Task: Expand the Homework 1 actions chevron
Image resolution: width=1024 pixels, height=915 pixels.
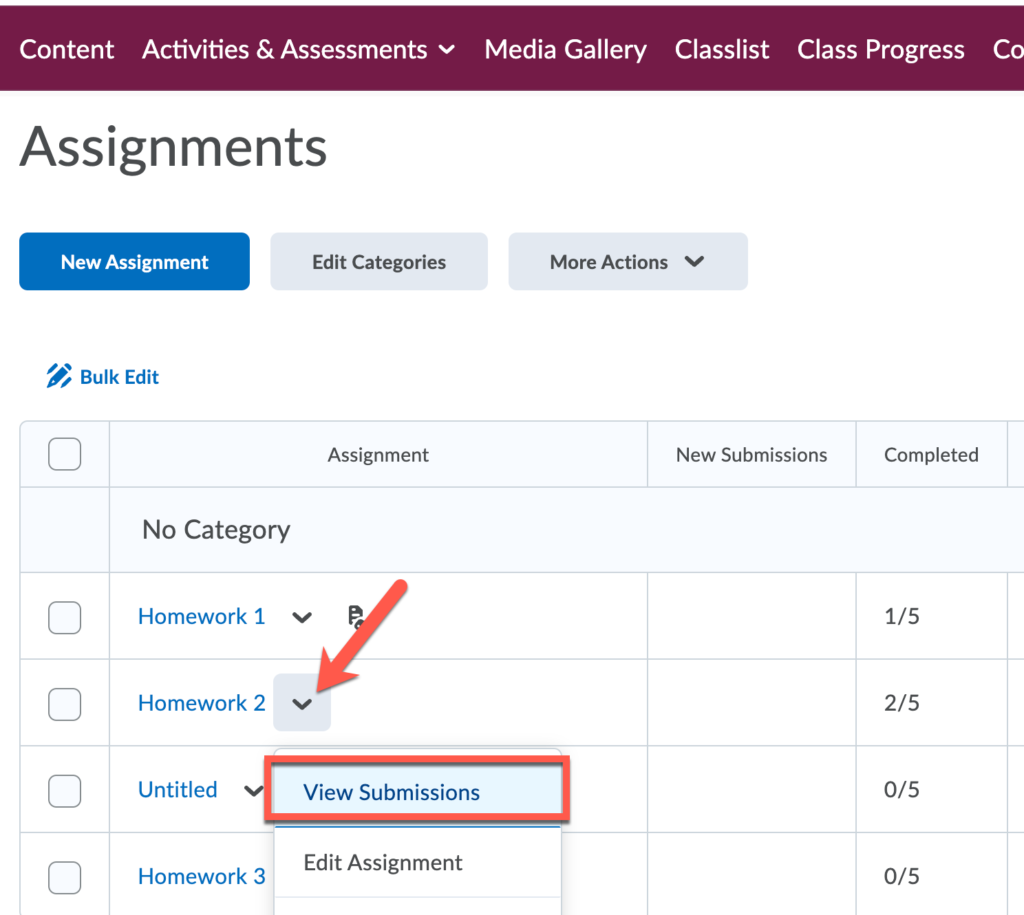Action: coord(301,617)
